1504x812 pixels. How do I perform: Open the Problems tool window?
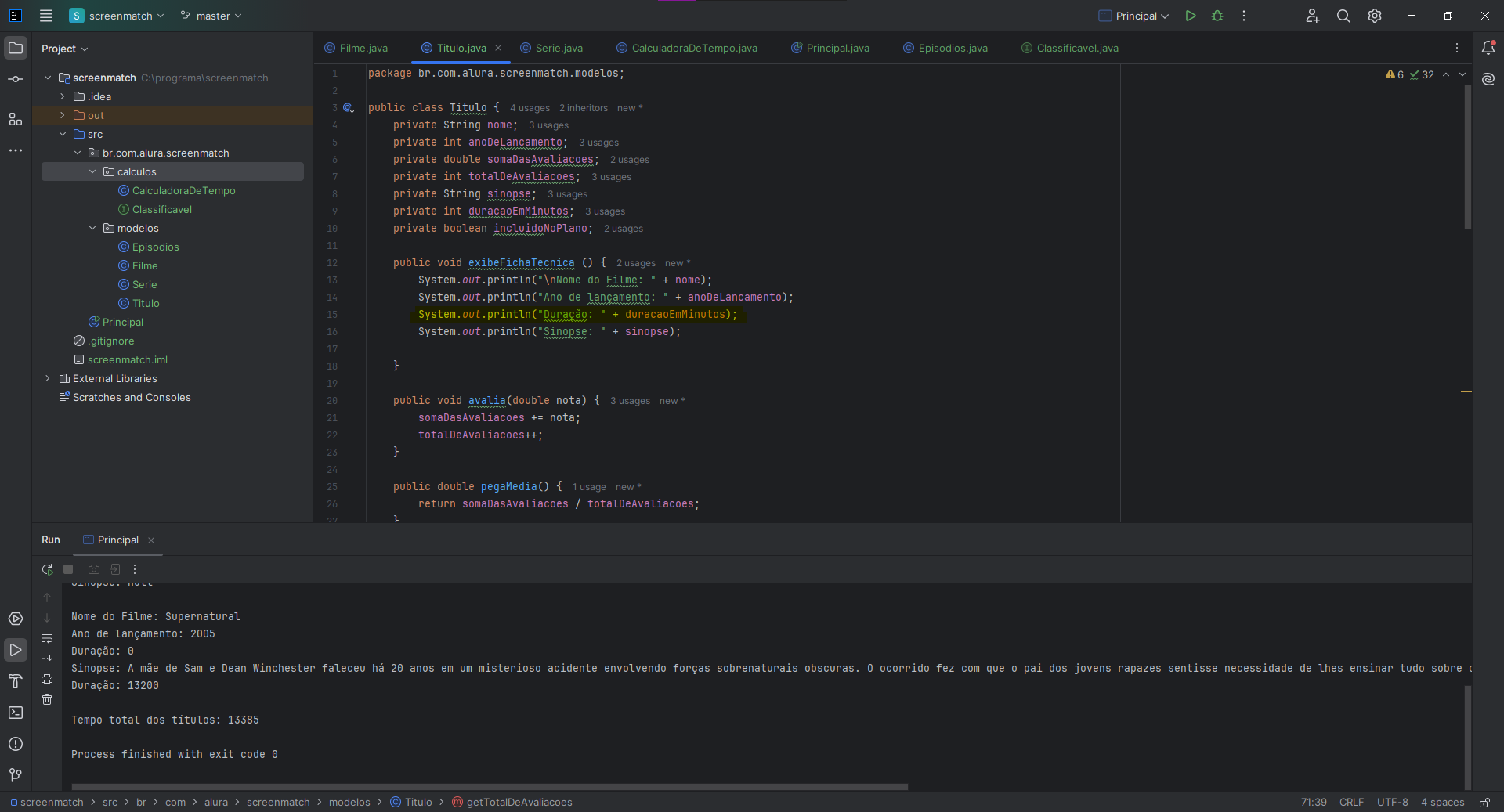[16, 744]
